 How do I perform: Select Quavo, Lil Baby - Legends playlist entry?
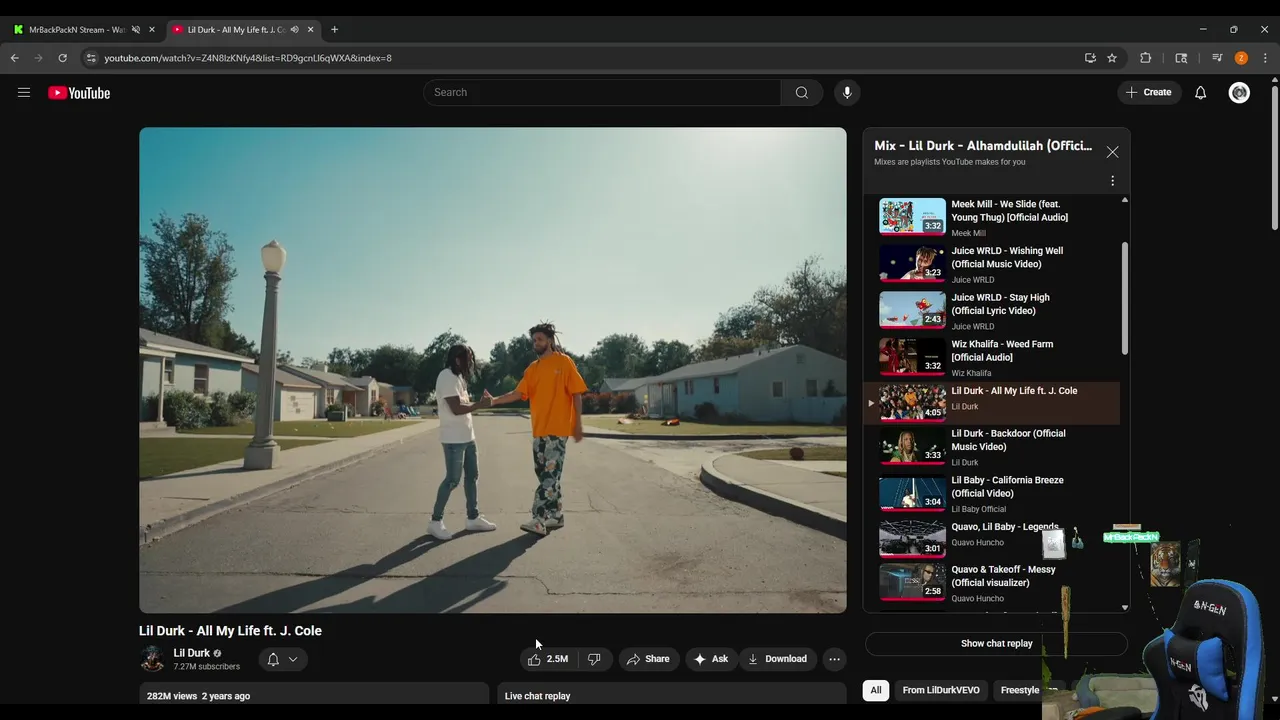991,539
